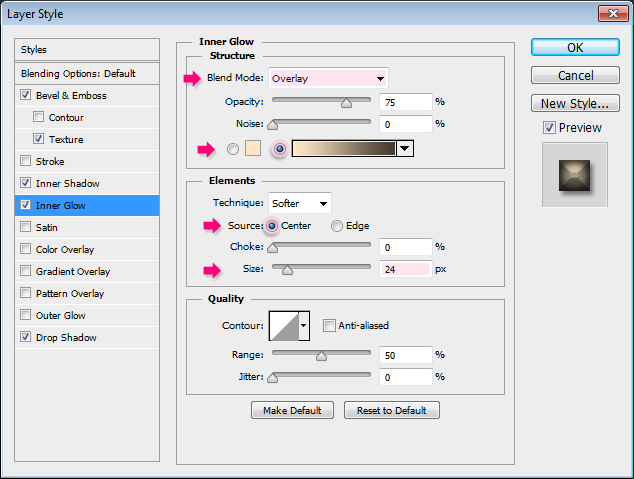Click the Size slider handle
Image resolution: width=634 pixels, height=479 pixels.
click(287, 270)
